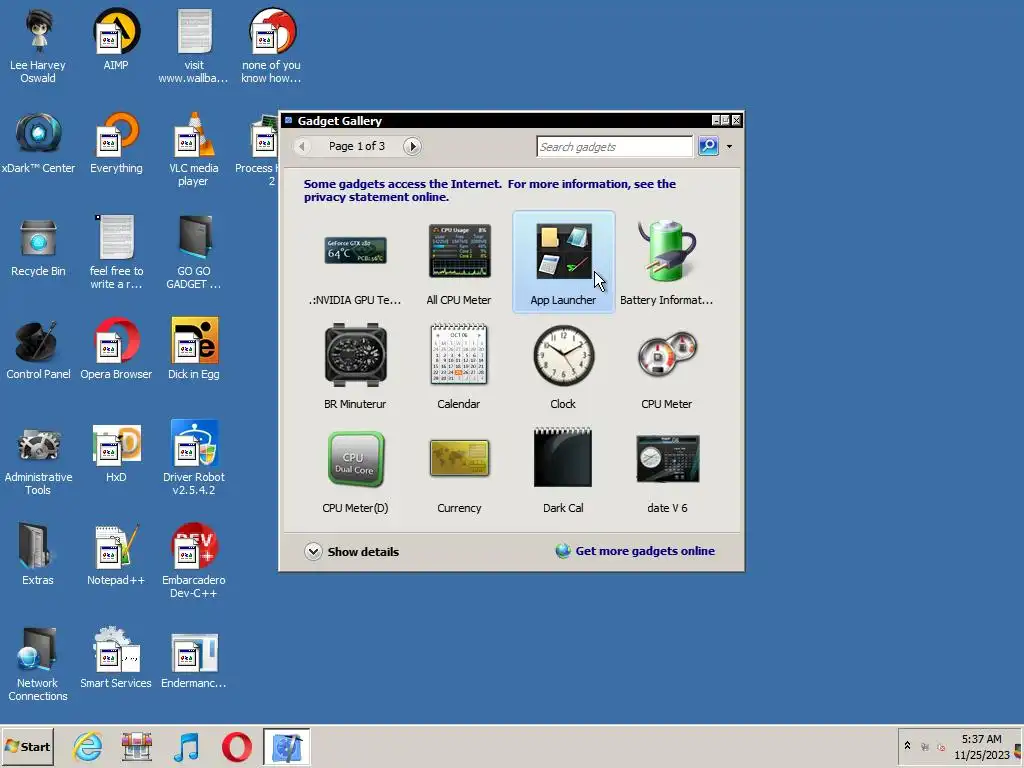Open the taskbar clock showing 5:37 AM
Screen dimensions: 1024x768
(x=981, y=747)
